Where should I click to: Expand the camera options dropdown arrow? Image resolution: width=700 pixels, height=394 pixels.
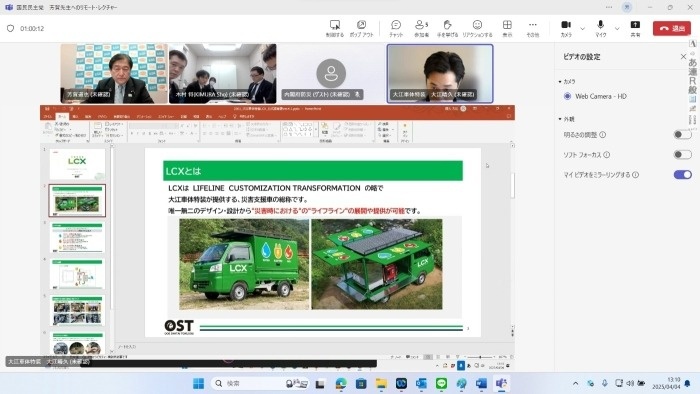pos(583,29)
